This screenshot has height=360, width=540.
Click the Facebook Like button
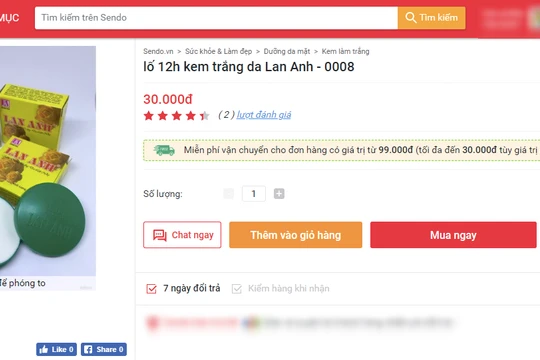point(56,349)
